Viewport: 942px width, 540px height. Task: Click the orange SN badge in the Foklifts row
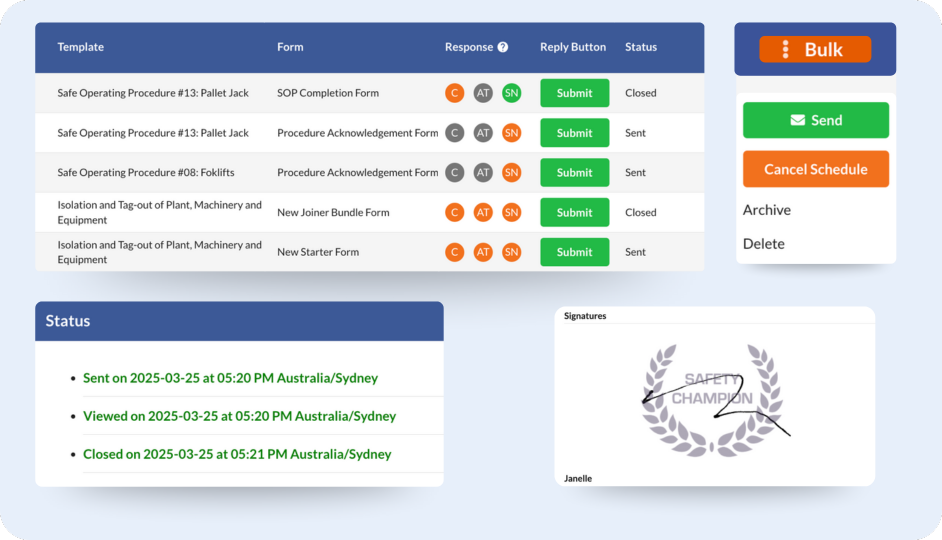pos(512,173)
